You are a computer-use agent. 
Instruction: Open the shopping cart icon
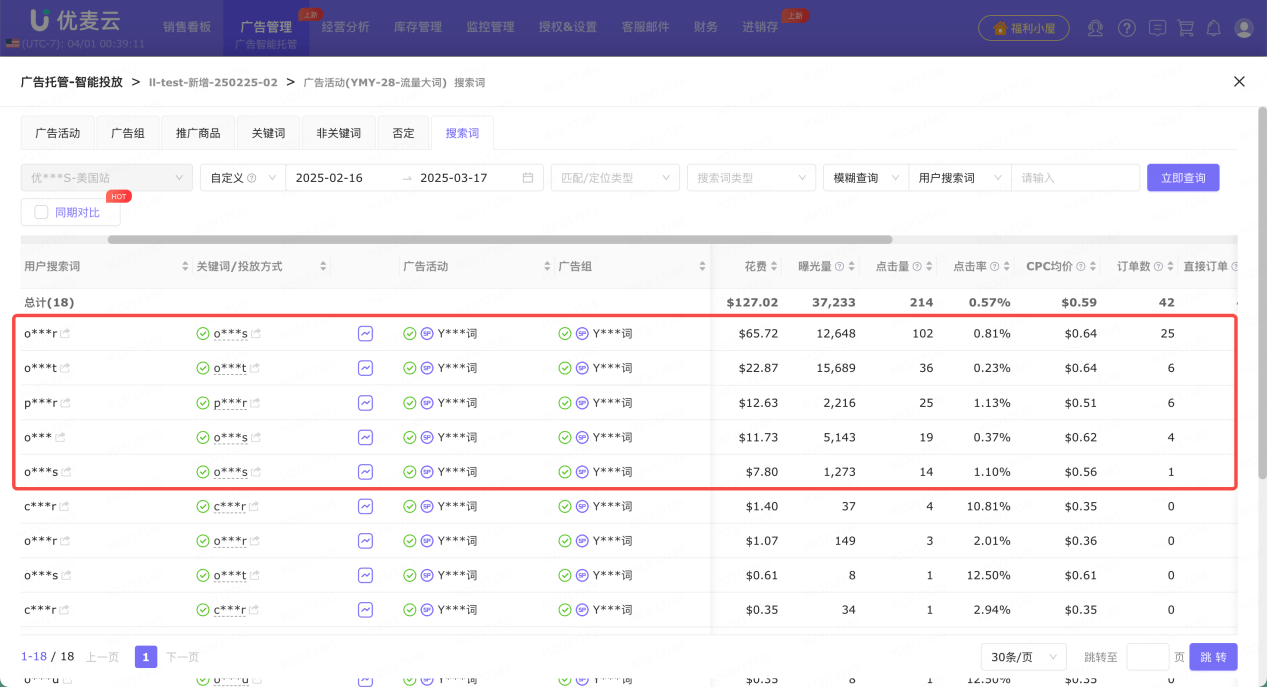pos(1186,28)
